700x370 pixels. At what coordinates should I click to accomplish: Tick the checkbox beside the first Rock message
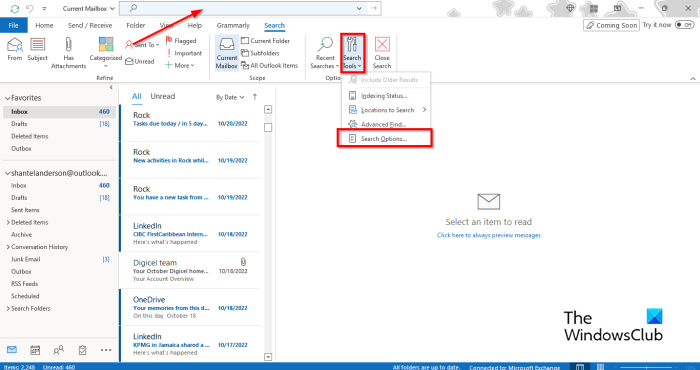tap(268, 128)
